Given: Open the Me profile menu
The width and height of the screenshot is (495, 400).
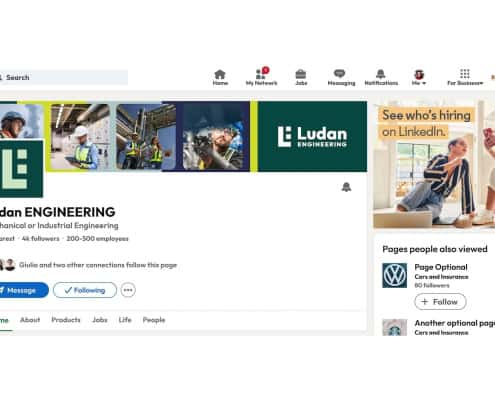Looking at the screenshot, I should [x=419, y=77].
